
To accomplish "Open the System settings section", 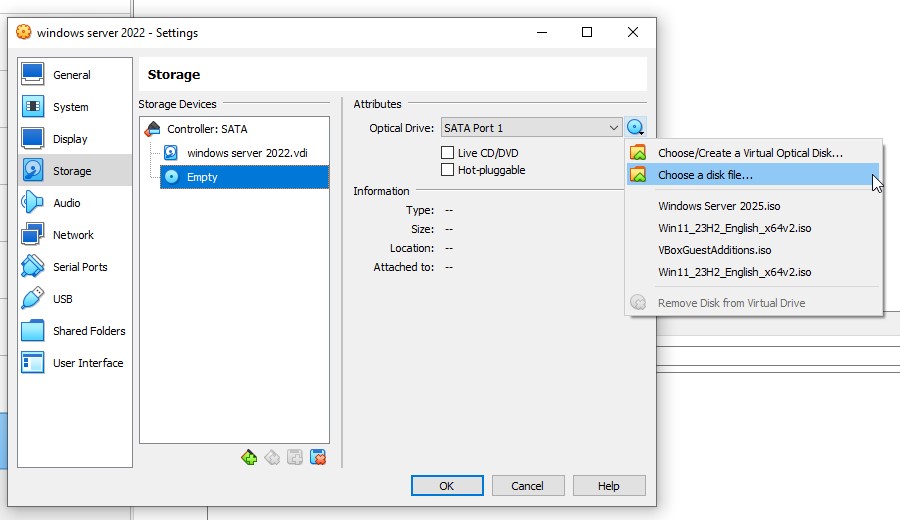I will (70, 107).
